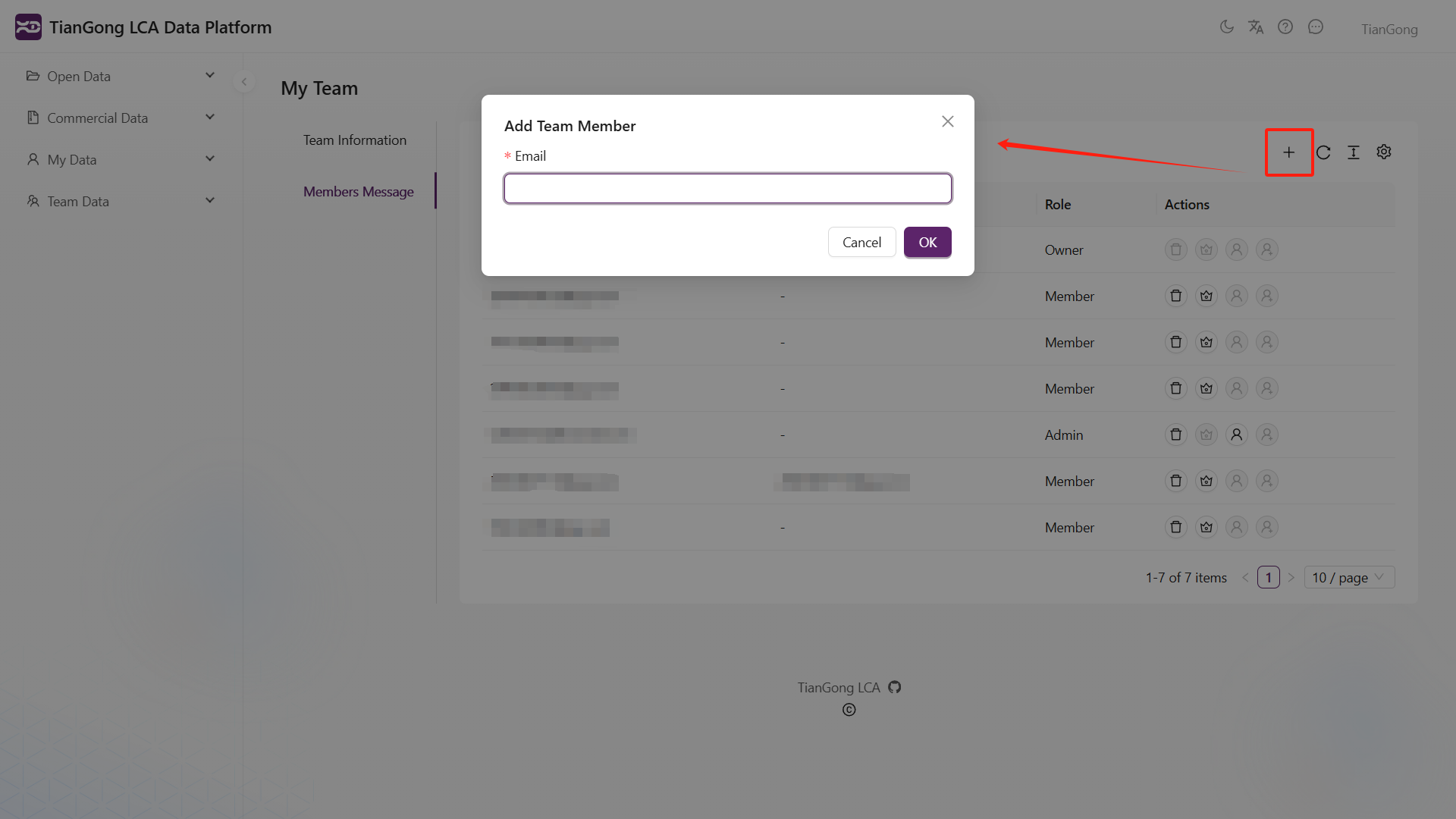Toggle dark mode with the moon icon

[x=1226, y=26]
